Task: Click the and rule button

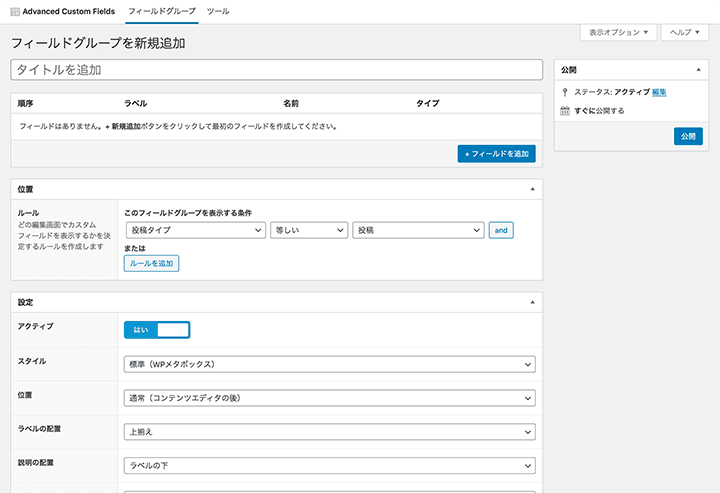Action: (x=501, y=230)
